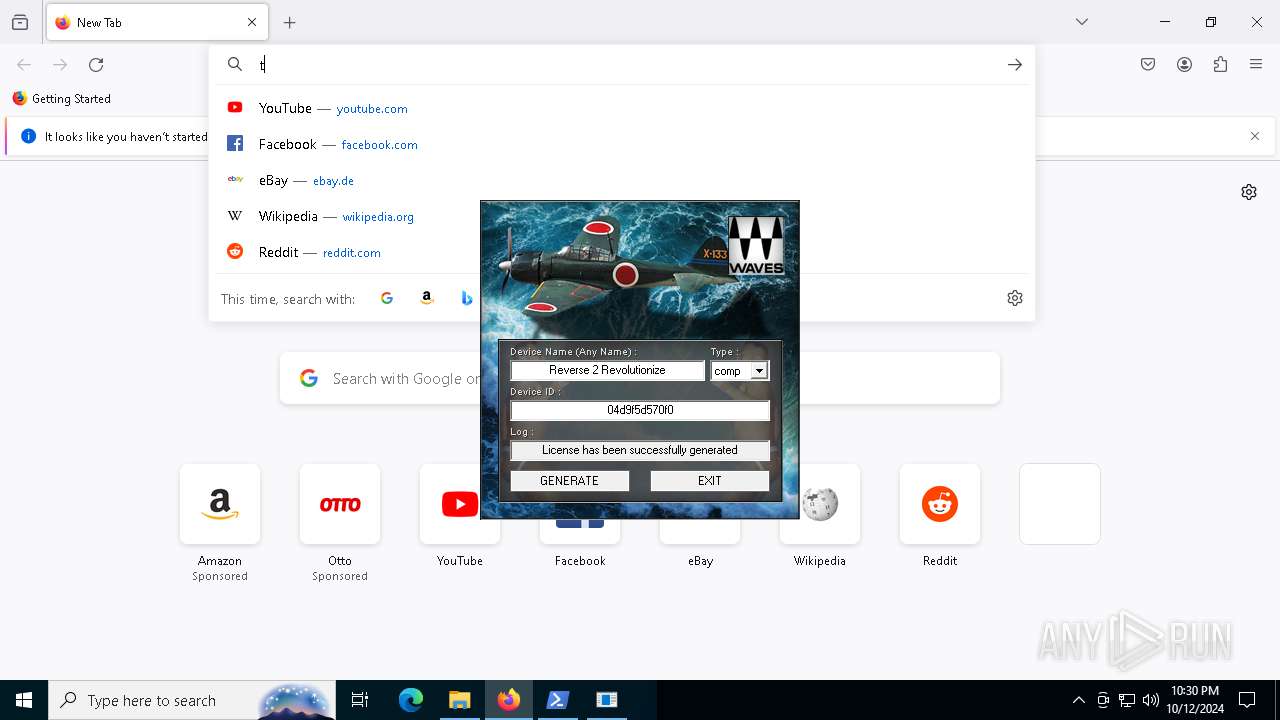
Task: Launch Microsoft Edge from taskbar
Action: click(411, 700)
